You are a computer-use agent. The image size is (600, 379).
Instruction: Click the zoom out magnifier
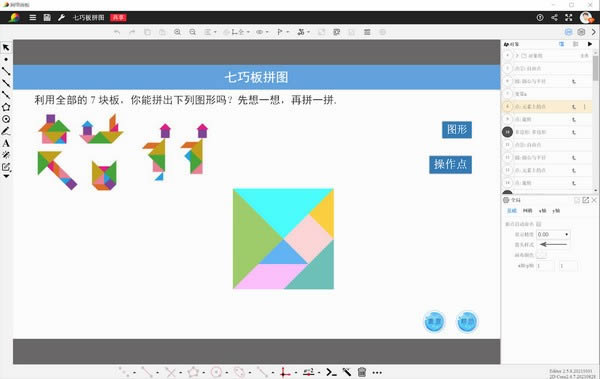coord(192,32)
